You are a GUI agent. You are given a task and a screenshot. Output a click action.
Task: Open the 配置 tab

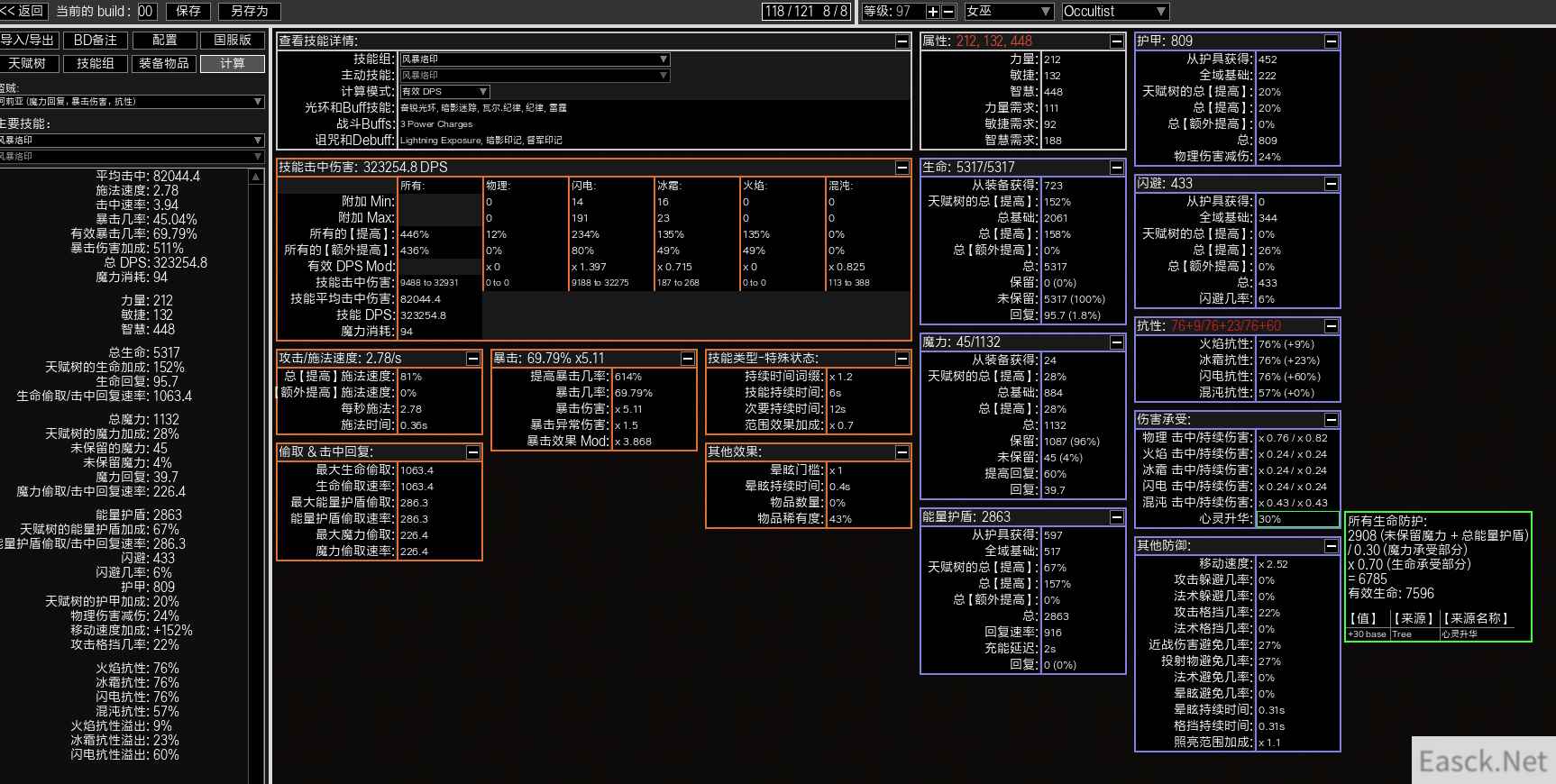164,41
